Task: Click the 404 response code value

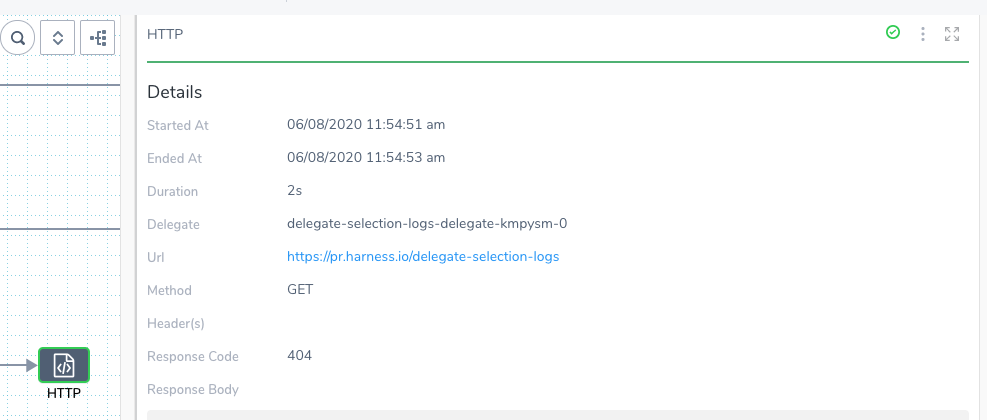Action: click(300, 356)
